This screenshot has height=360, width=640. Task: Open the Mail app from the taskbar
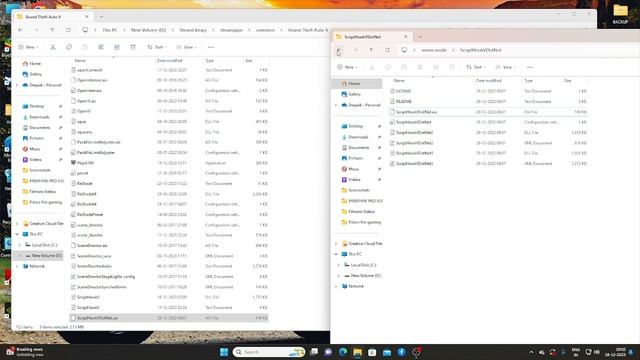coord(387,352)
